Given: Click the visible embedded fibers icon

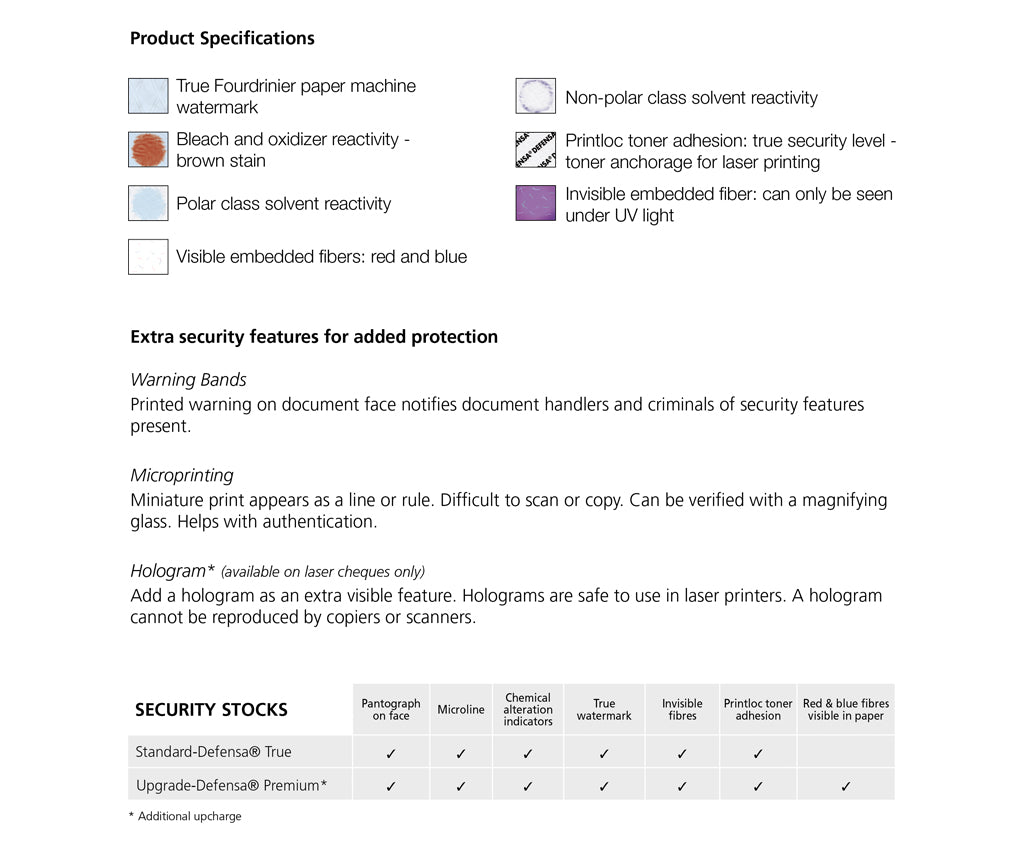Looking at the screenshot, I should 148,257.
